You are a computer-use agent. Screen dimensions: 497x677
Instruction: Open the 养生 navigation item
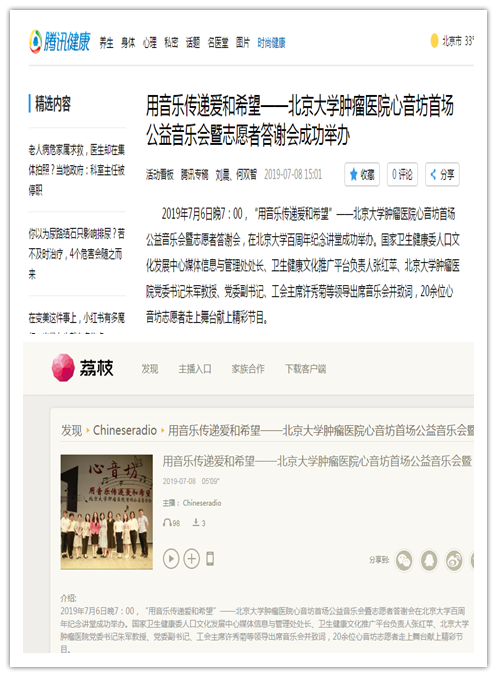coord(106,43)
